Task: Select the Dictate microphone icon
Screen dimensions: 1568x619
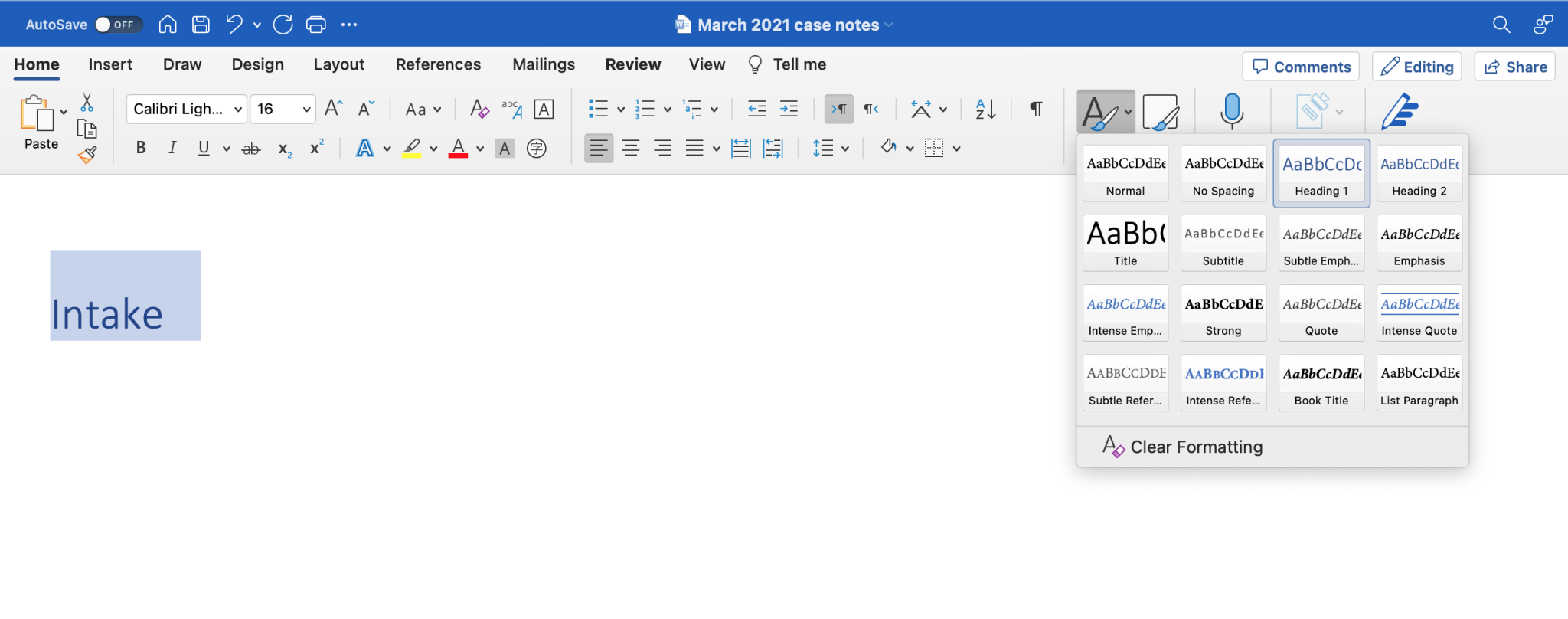Action: tap(1231, 111)
